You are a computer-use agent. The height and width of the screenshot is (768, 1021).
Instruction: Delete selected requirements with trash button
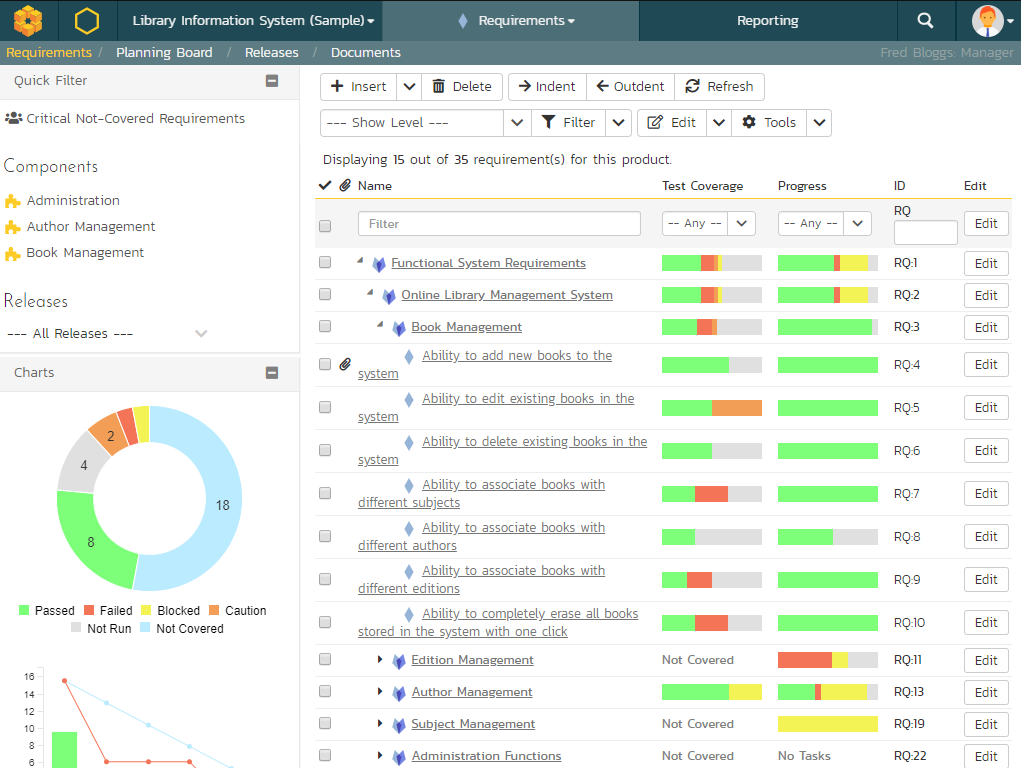(462, 87)
